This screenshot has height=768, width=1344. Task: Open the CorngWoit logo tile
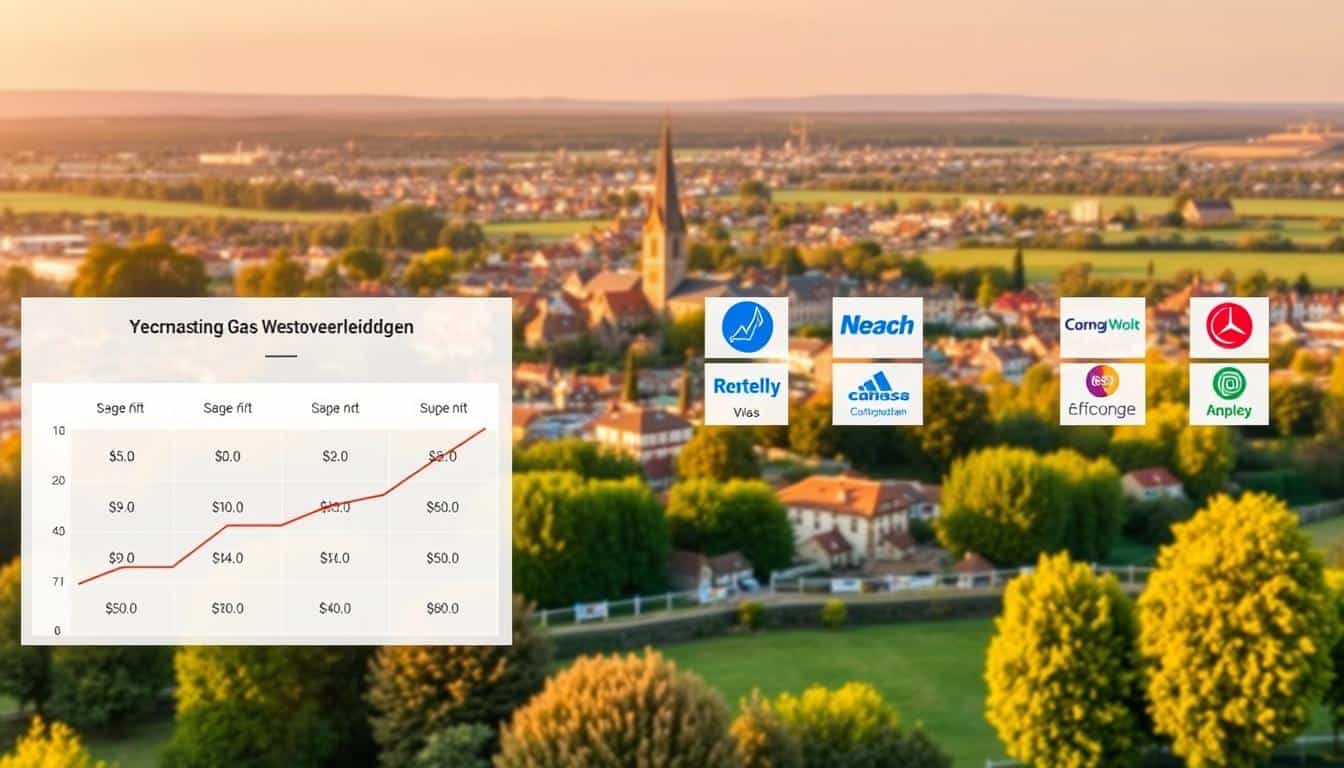pos(1102,327)
